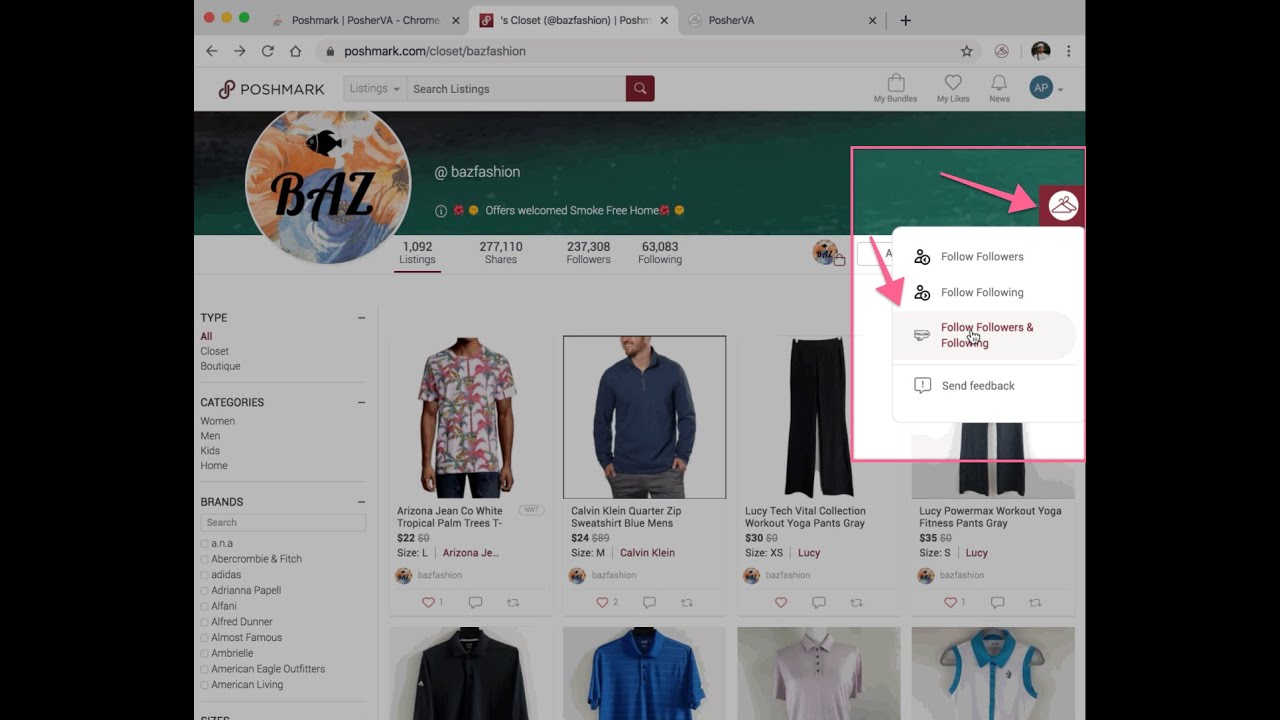Open the My Likes heart icon
1280x720 pixels.
point(953,88)
